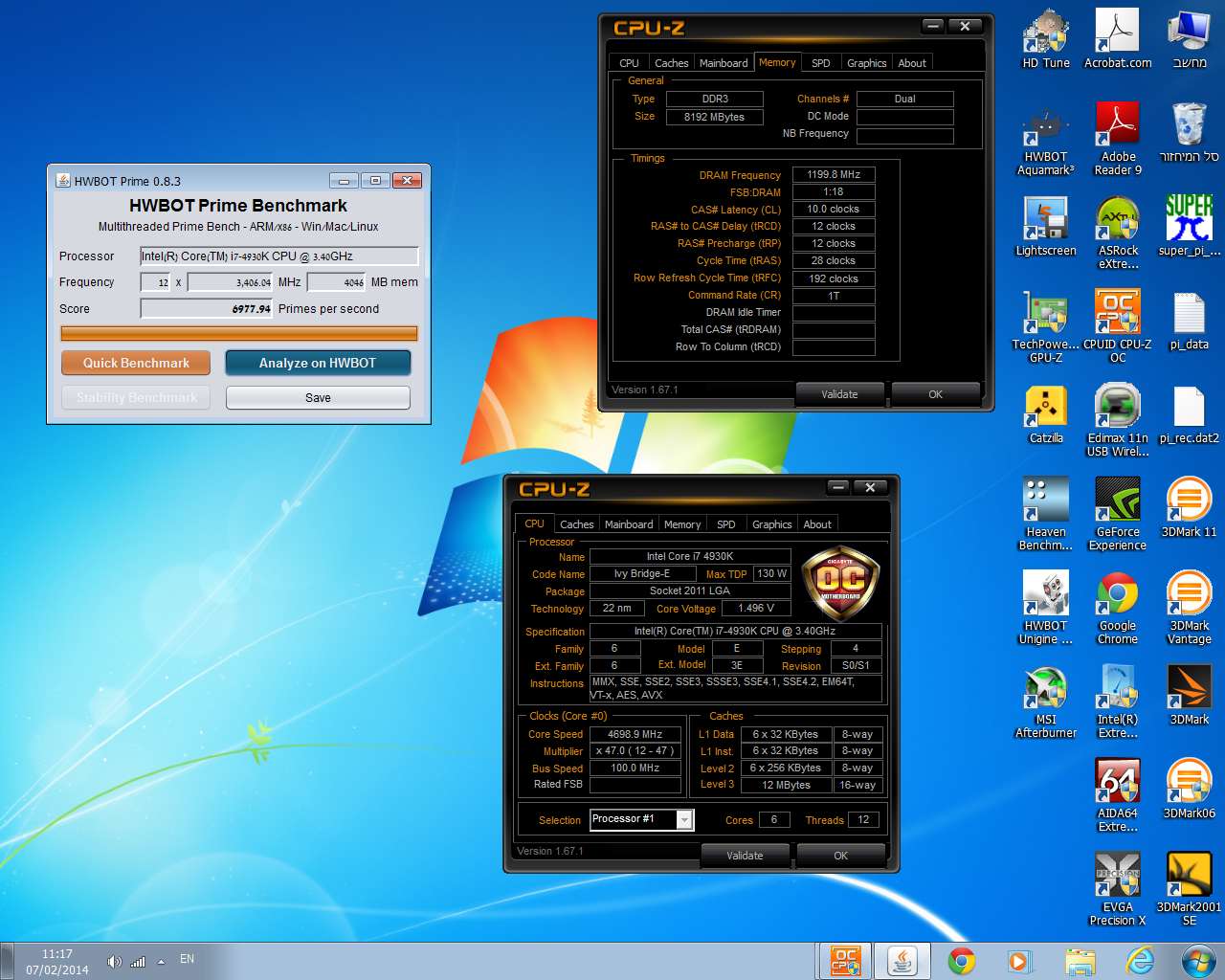The image size is (1225, 980).
Task: Click the taskbar clock showing 11:17
Action: coord(57,962)
